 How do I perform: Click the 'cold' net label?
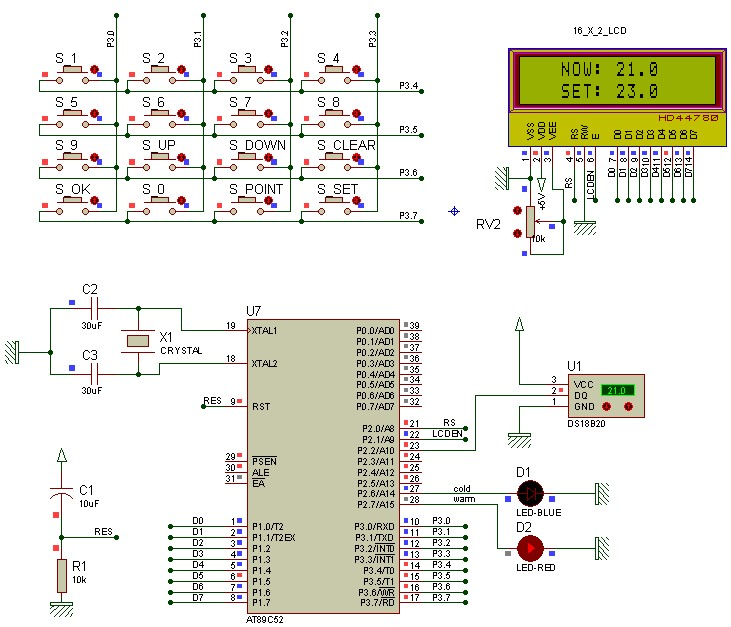(x=462, y=489)
